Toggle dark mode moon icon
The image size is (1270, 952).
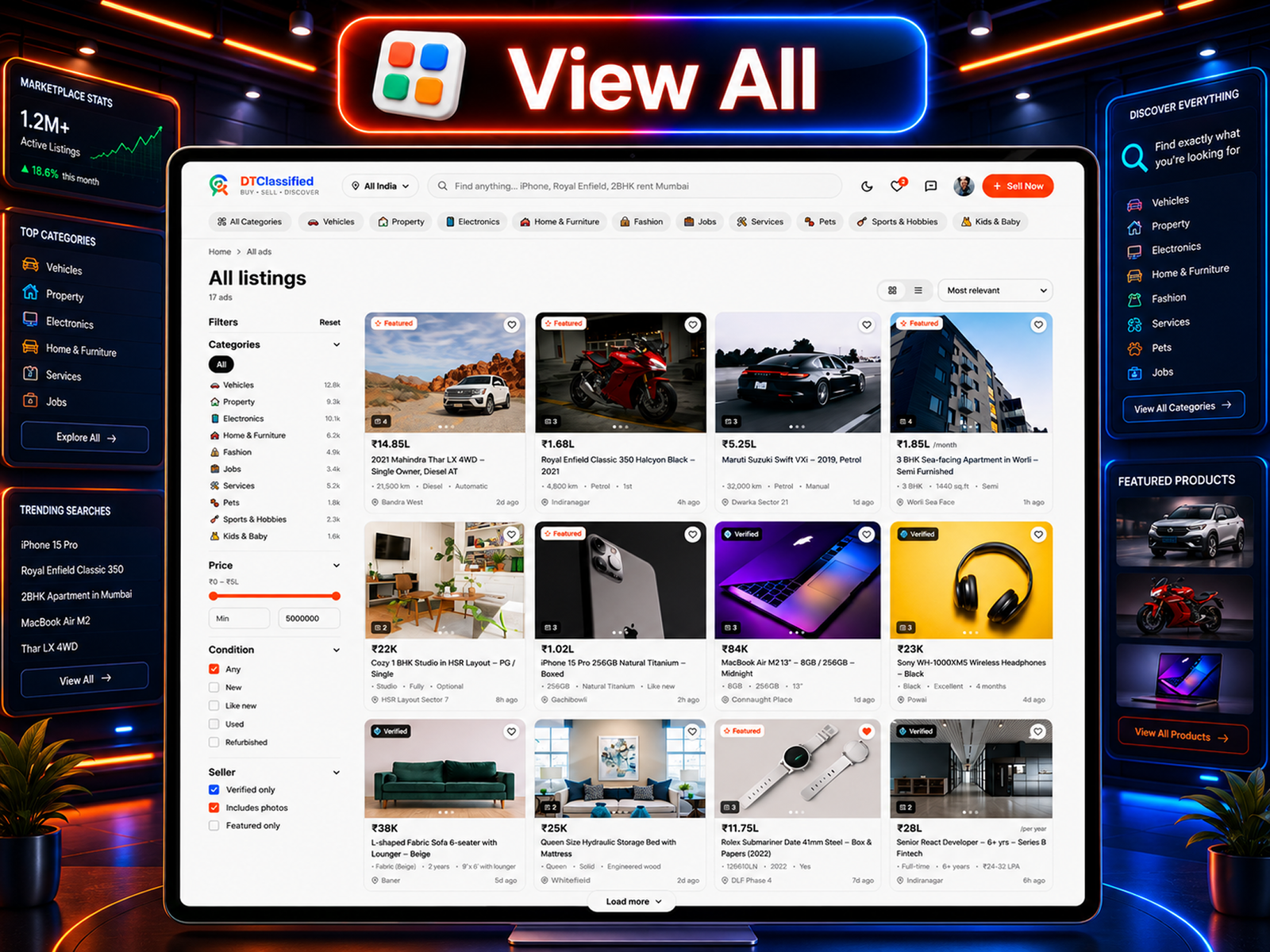point(867,186)
